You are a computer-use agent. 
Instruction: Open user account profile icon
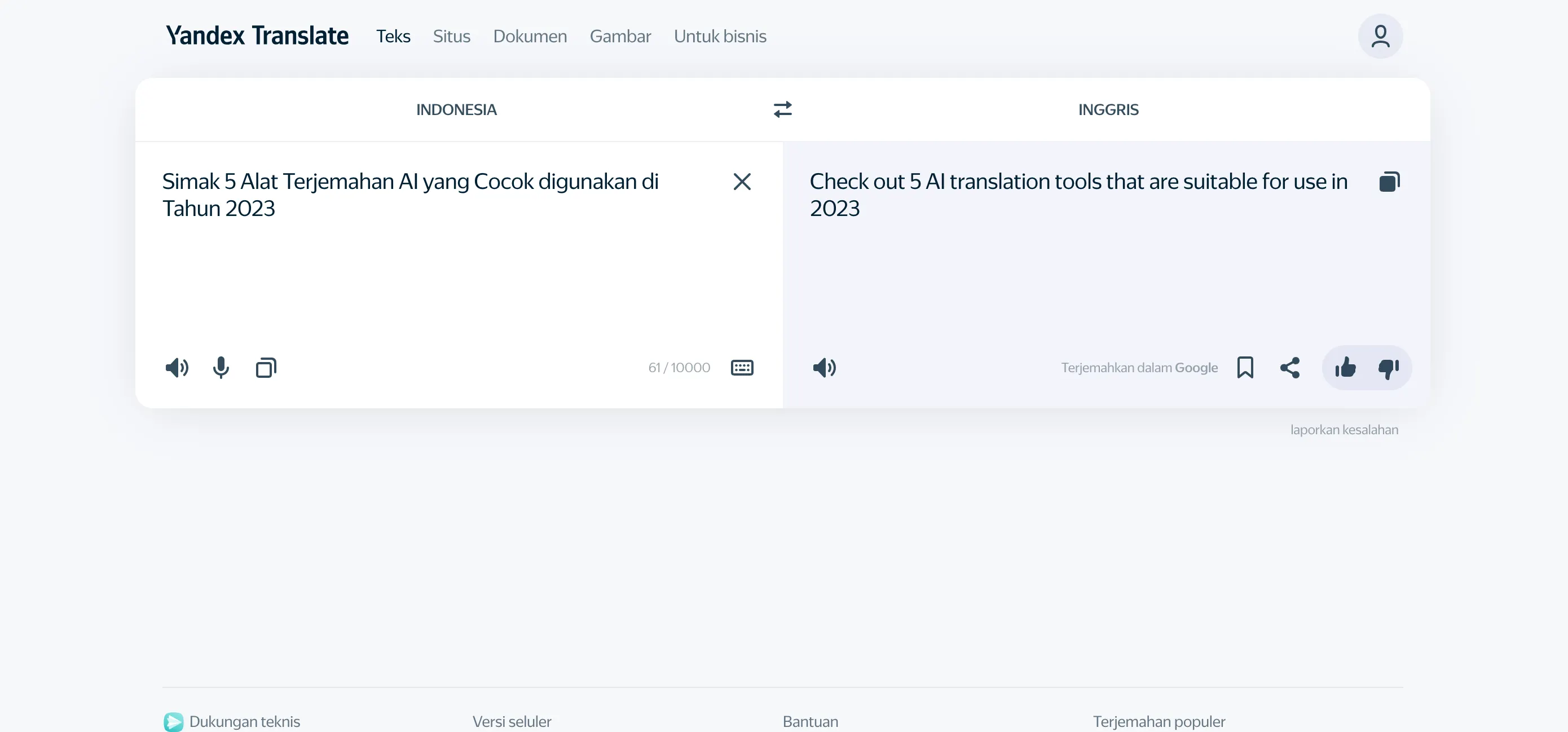1380,37
